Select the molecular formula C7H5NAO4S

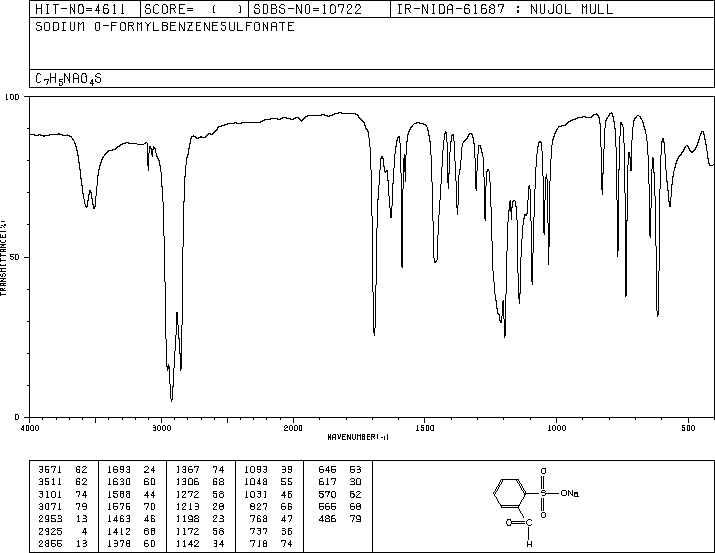pyautogui.click(x=68, y=79)
